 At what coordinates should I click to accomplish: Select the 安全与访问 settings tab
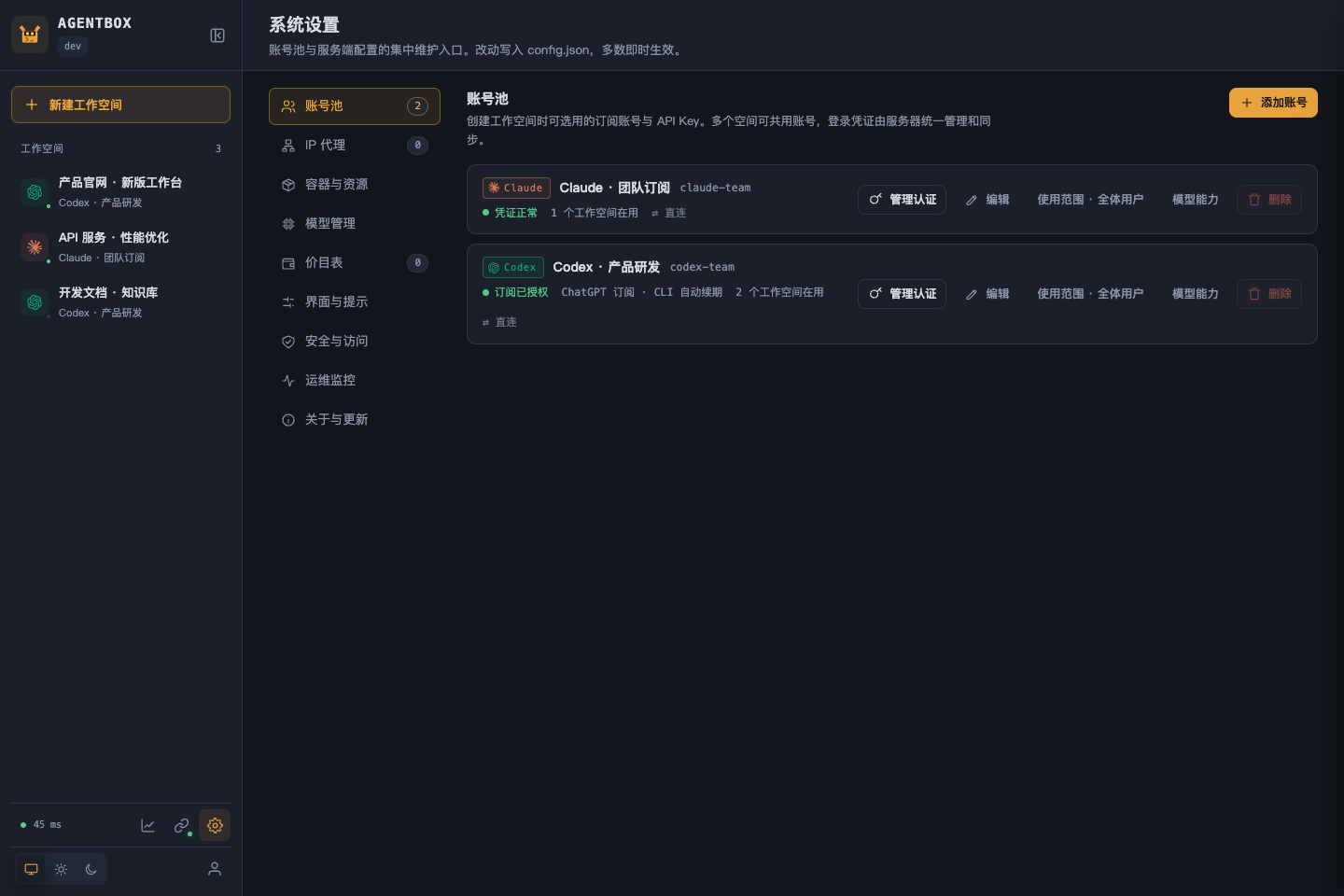pos(355,342)
